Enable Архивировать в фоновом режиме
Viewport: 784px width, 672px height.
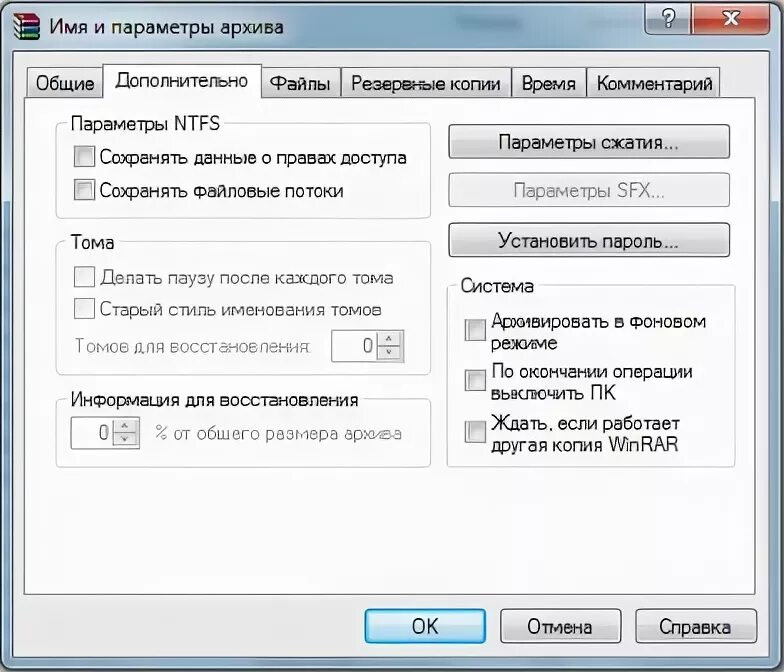click(x=475, y=330)
